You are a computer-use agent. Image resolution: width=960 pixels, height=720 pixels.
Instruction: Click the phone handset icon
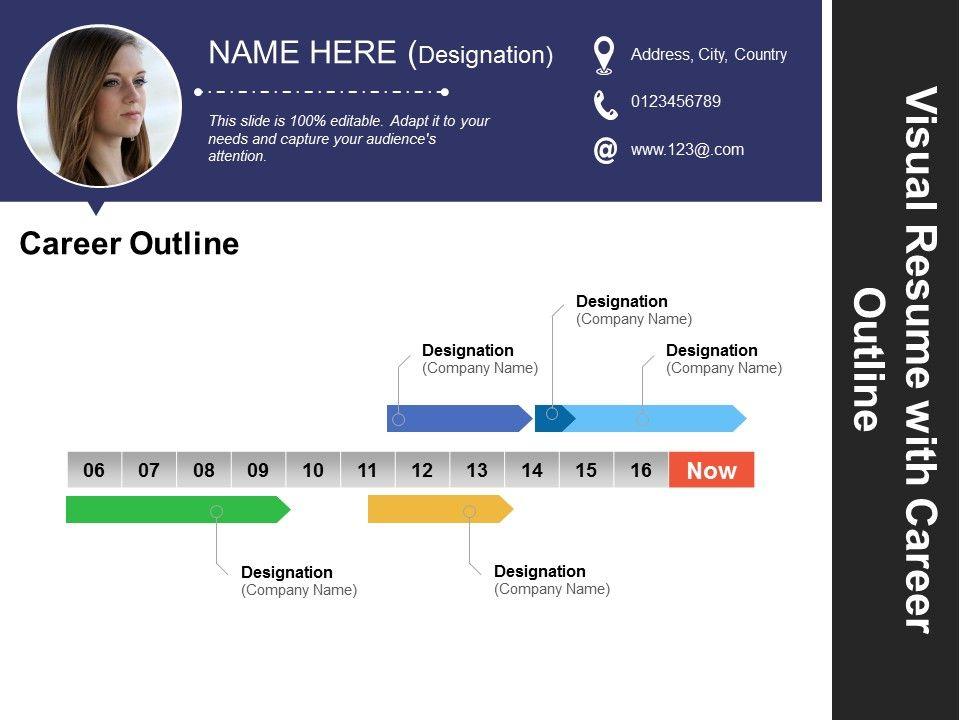(605, 105)
